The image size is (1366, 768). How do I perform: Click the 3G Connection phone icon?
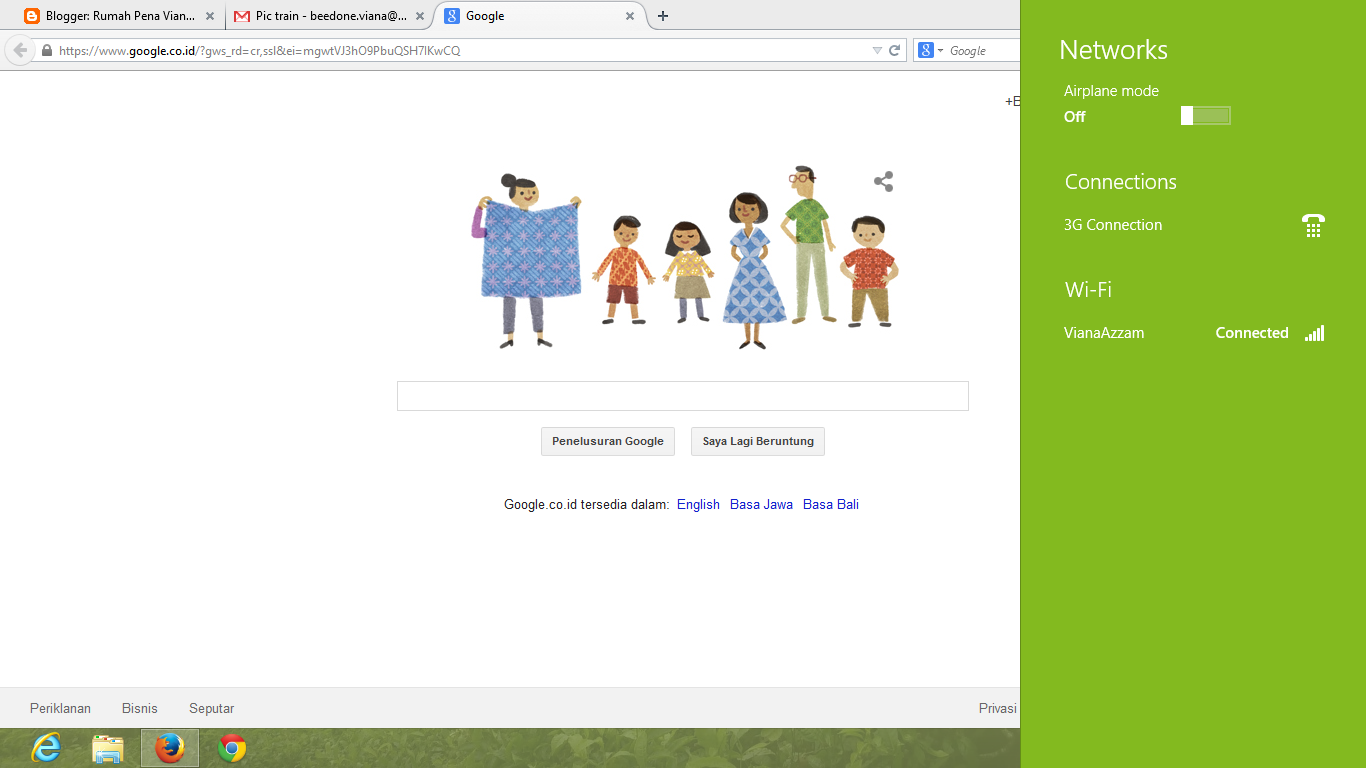point(1313,225)
